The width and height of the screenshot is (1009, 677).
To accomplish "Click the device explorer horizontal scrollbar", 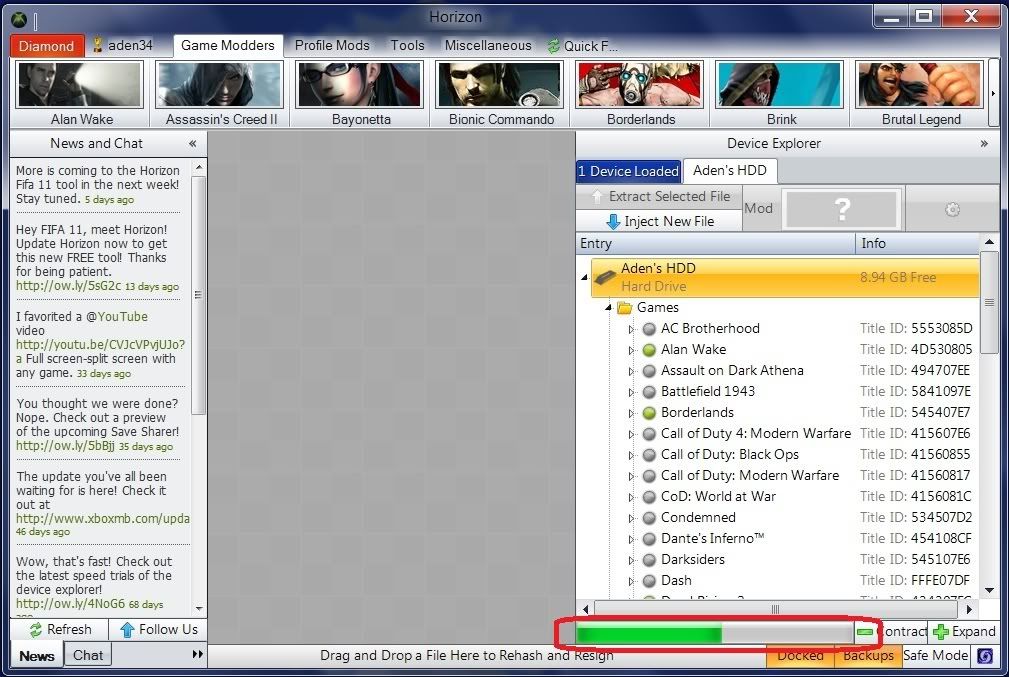I will click(x=777, y=609).
